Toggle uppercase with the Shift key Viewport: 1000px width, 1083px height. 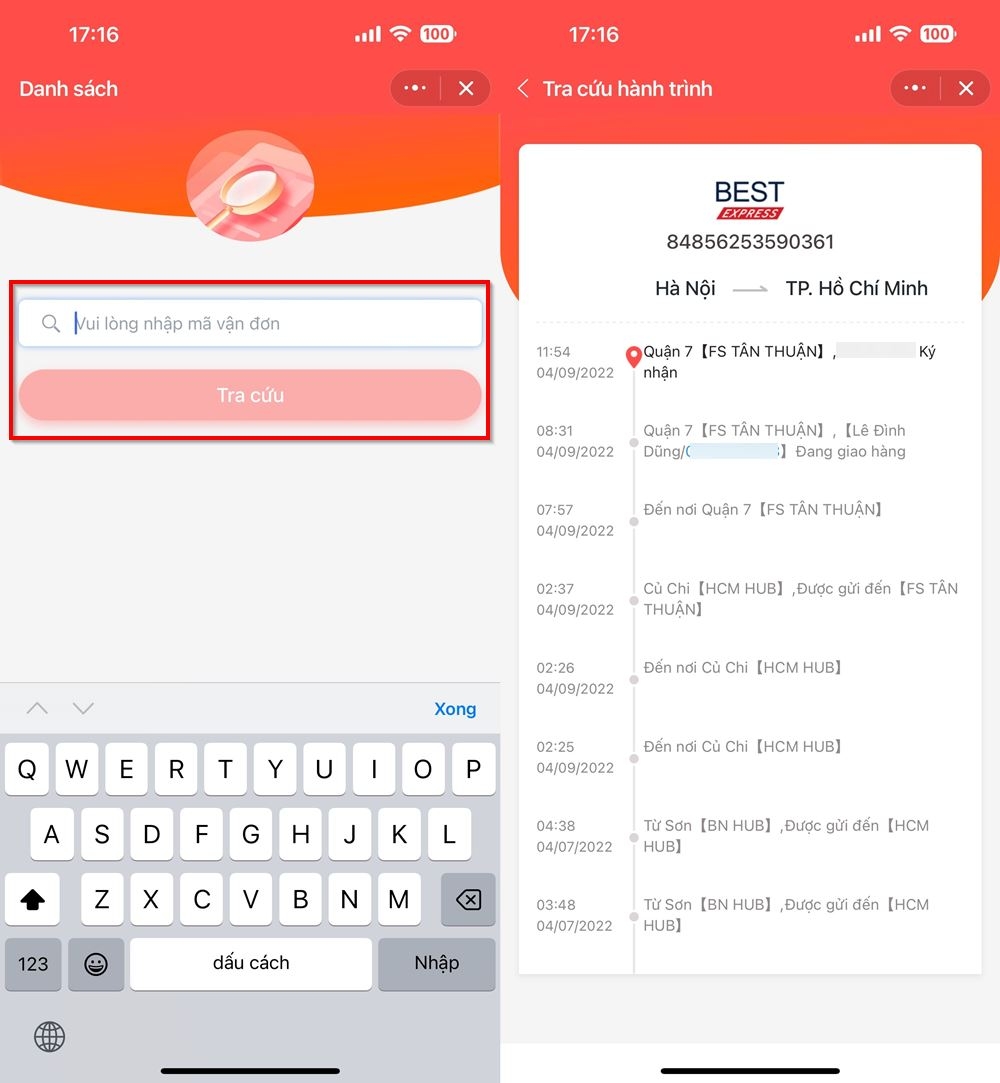(33, 899)
